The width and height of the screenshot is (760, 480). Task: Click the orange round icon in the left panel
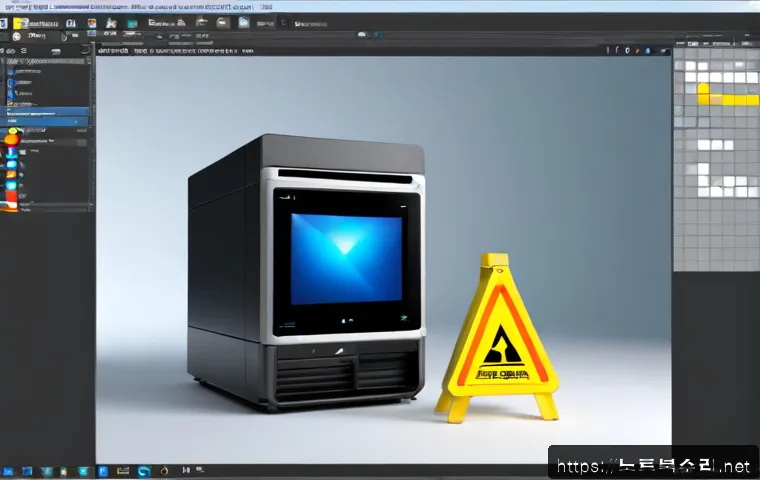pyautogui.click(x=11, y=140)
